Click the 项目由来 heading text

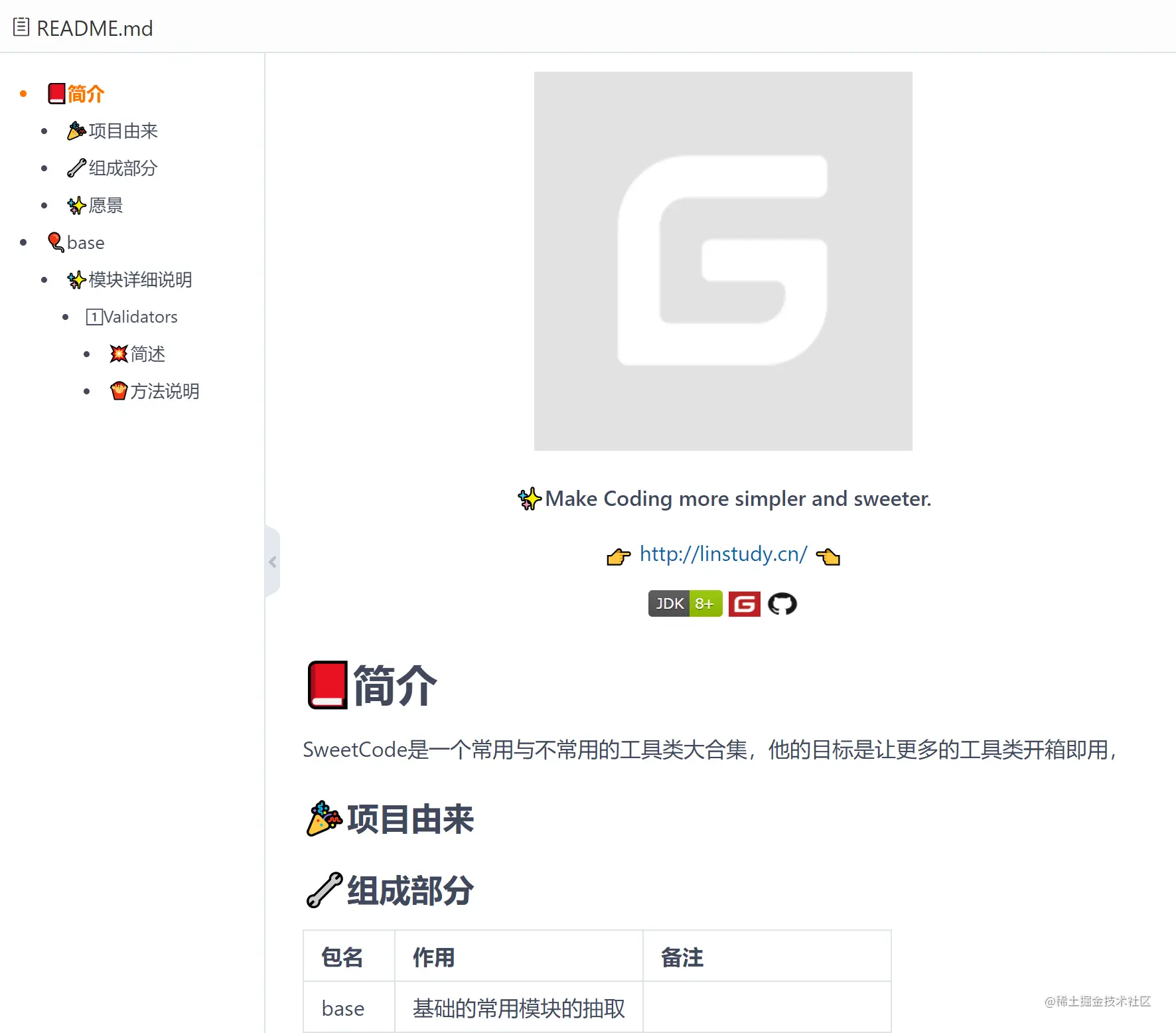tap(410, 819)
